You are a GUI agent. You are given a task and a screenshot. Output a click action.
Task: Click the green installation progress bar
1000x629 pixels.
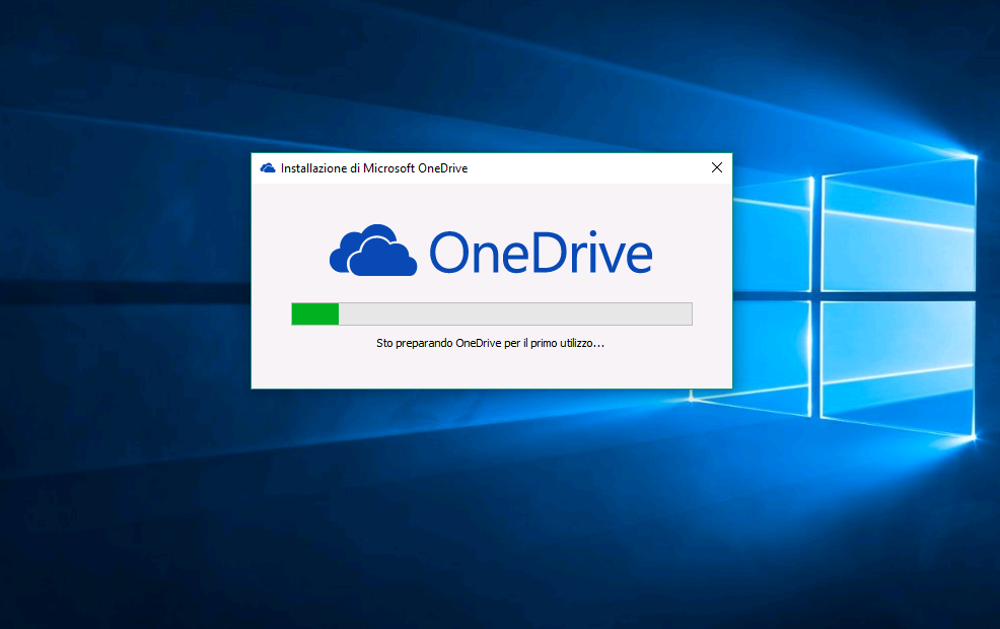(x=492, y=314)
